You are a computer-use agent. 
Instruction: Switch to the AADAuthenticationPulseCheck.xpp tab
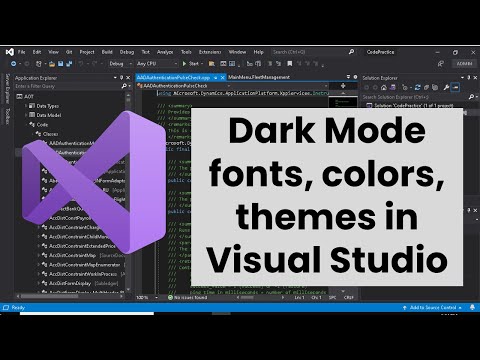pos(173,77)
